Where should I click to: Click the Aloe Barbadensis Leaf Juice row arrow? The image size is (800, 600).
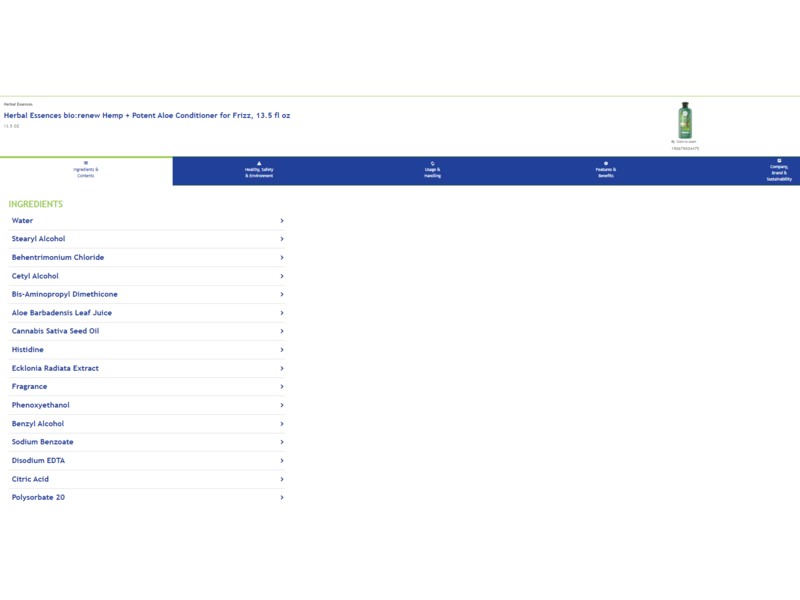[282, 313]
